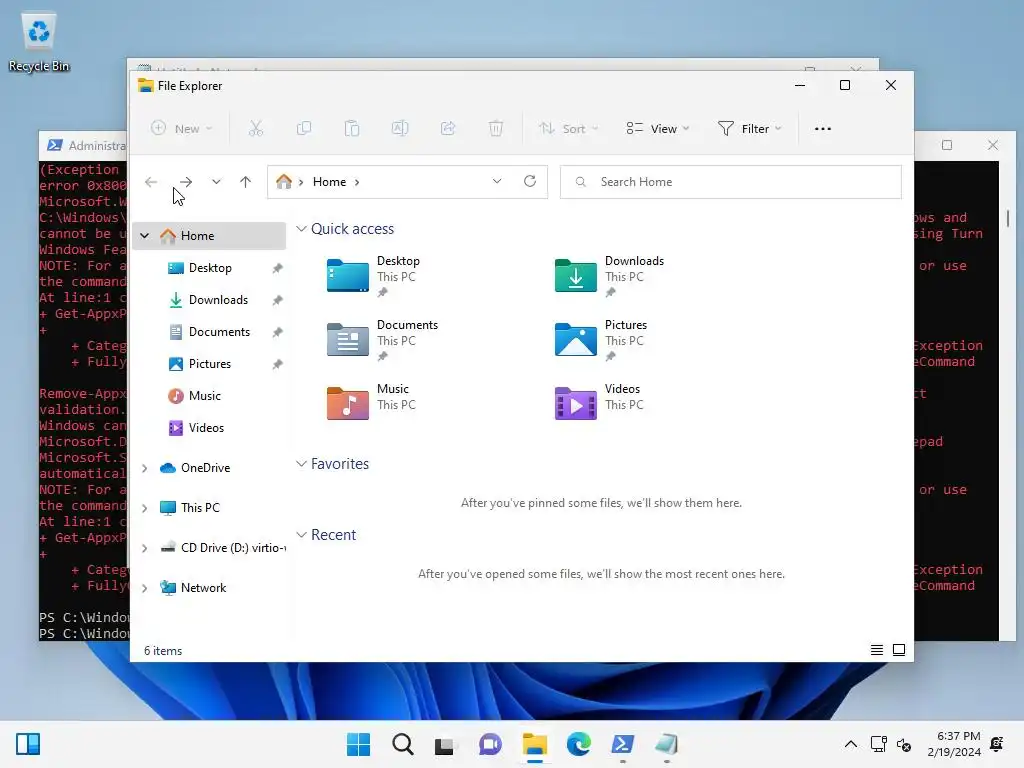Expand the This PC tree node
1024x768 pixels.
point(145,508)
